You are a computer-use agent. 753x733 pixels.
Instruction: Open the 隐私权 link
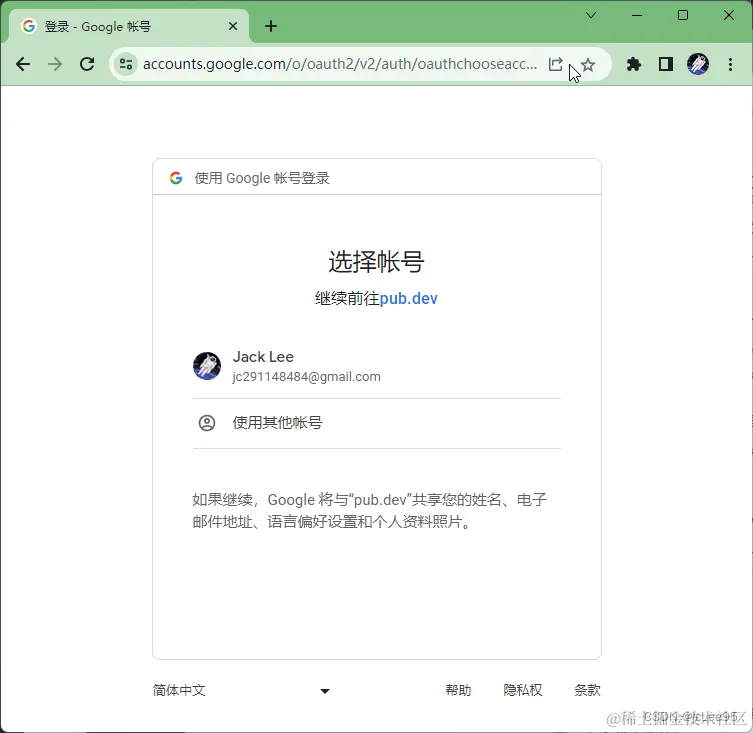coord(523,690)
